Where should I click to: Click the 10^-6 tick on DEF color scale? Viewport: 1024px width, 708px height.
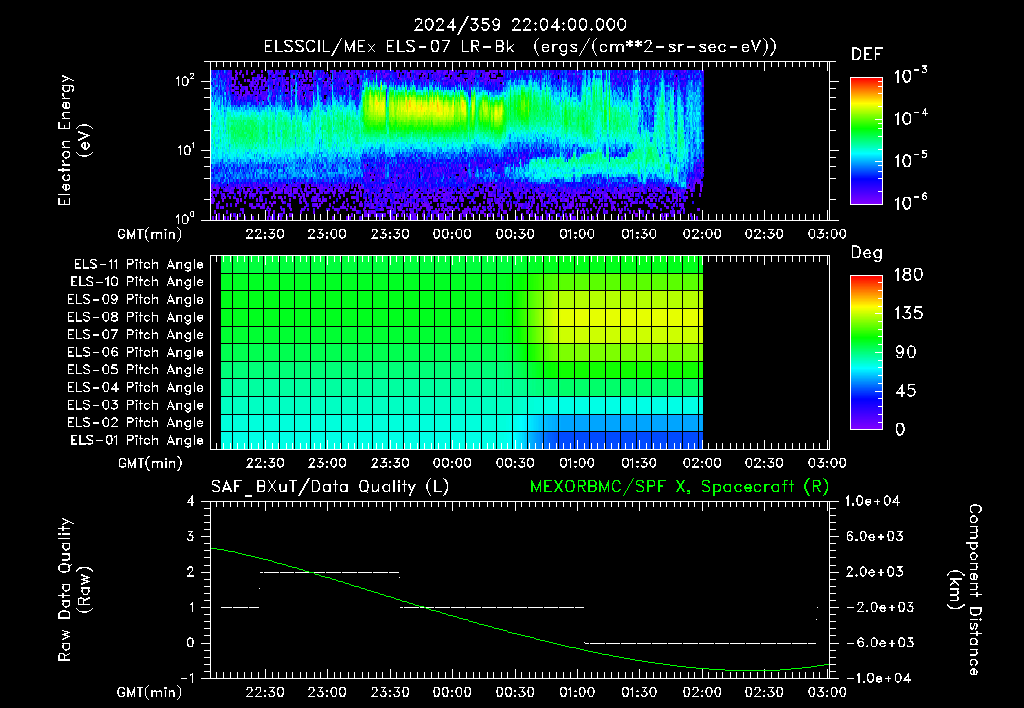tap(910, 202)
